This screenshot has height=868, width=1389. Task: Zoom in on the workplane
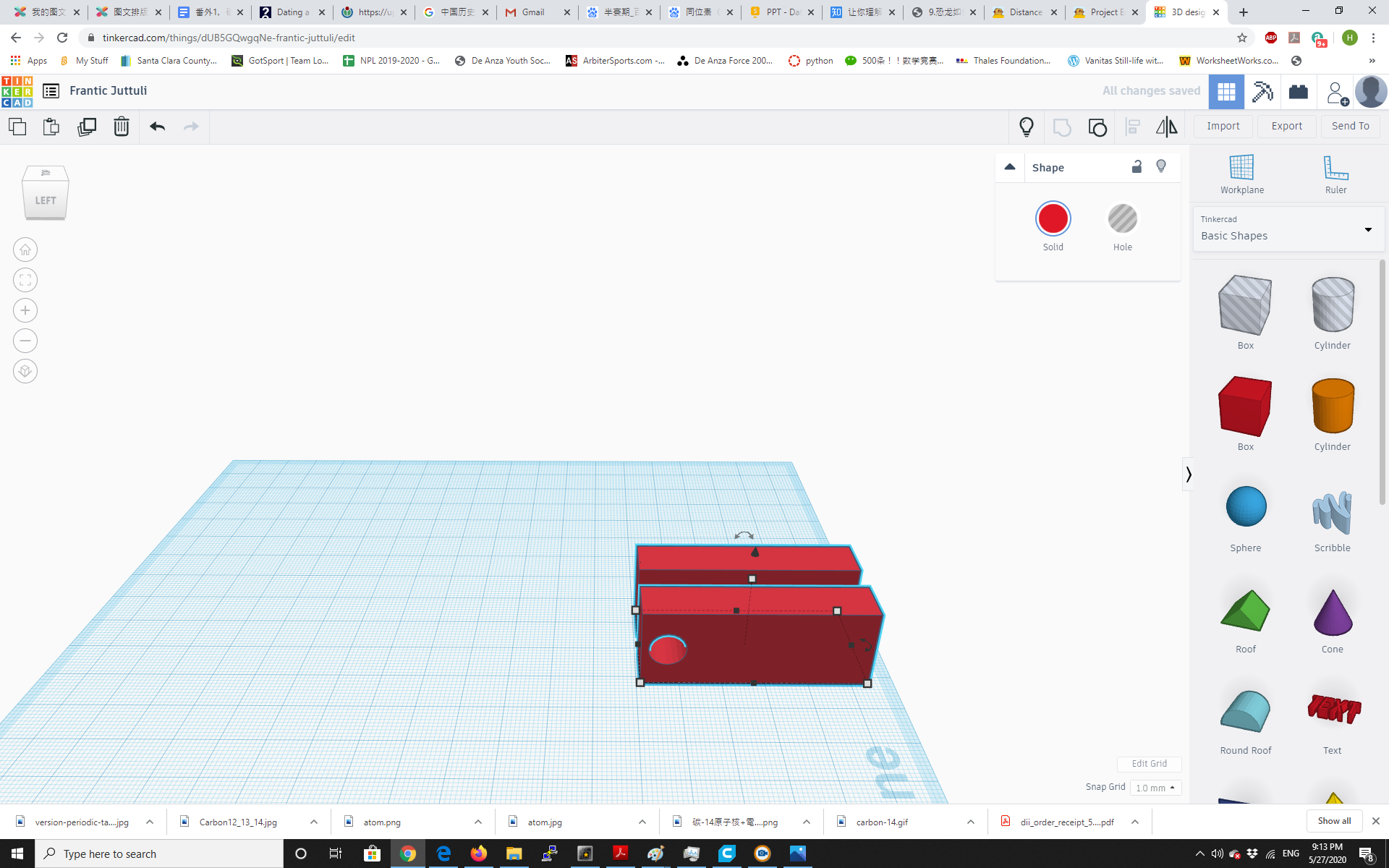[25, 310]
